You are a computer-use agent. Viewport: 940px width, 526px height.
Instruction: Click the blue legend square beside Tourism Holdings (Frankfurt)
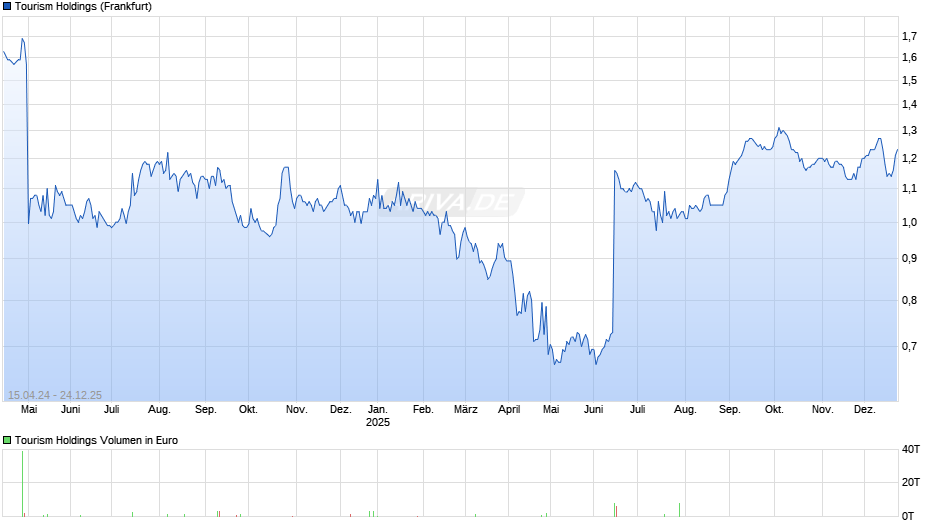pos(7,7)
